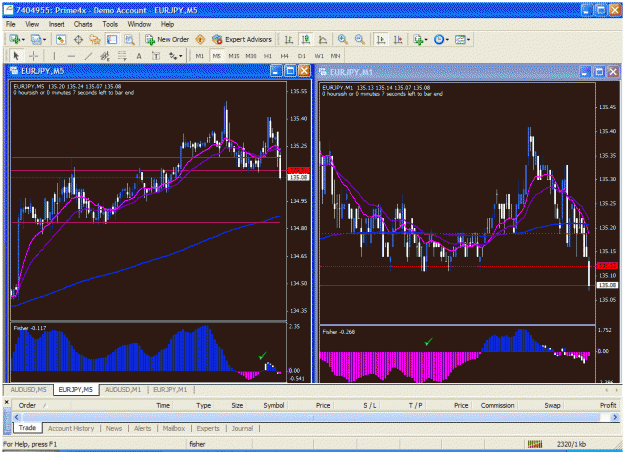625x452 pixels.
Task: Zoom out on the chart
Action: point(359,39)
